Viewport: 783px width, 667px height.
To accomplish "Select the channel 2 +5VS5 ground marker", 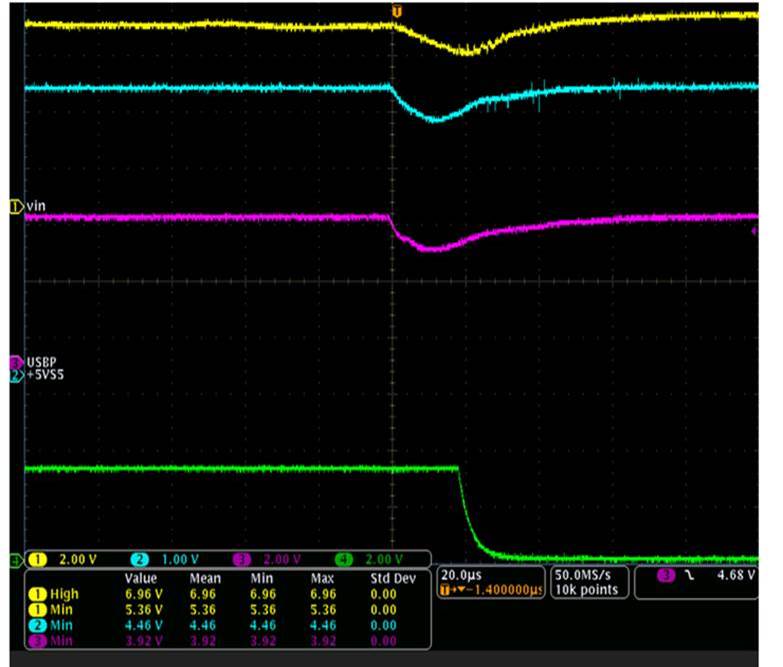I will pyautogui.click(x=16, y=375).
